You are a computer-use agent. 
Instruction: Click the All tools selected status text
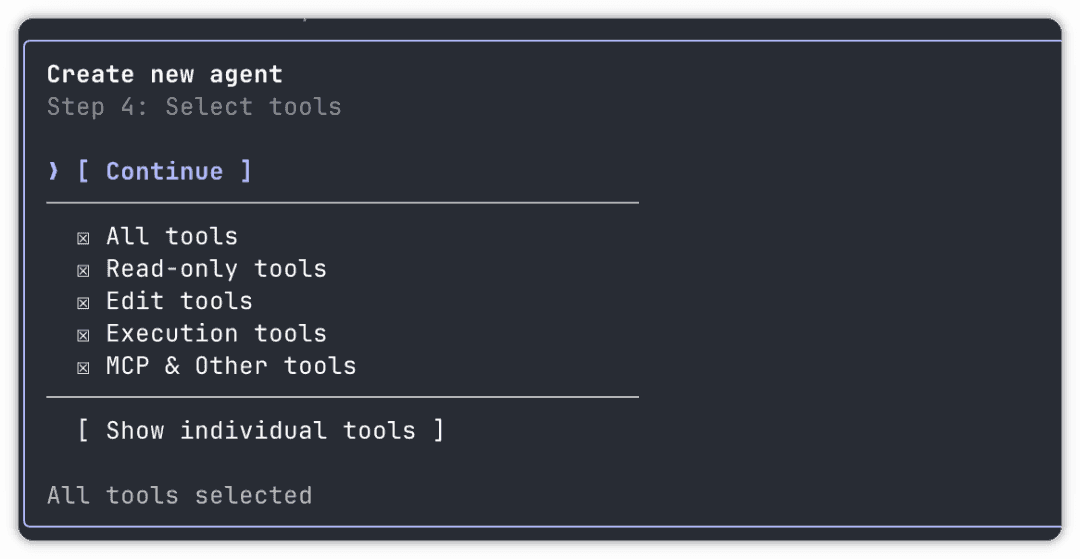pyautogui.click(x=179, y=495)
